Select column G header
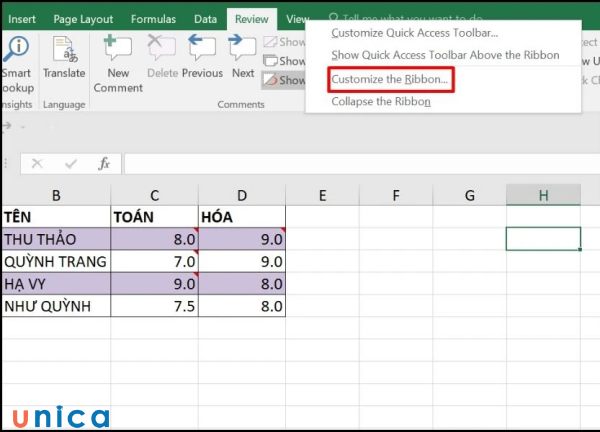Viewport: 600px width, 432px height. [469, 196]
